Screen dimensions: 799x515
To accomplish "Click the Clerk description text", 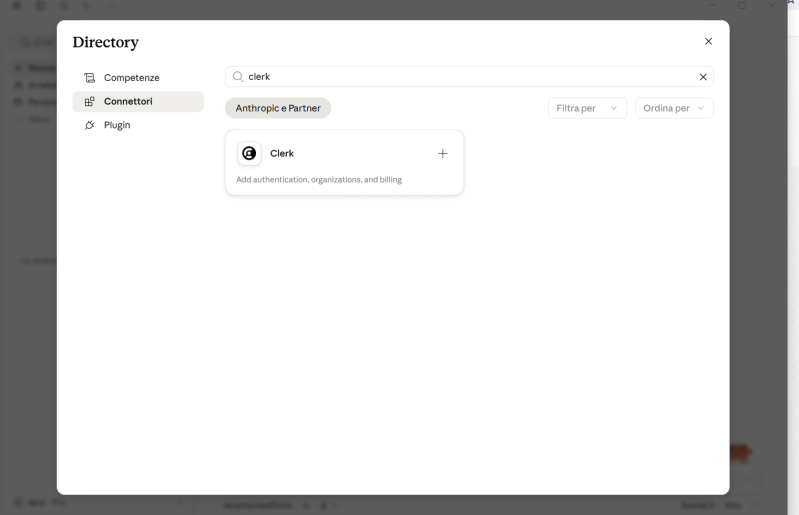I will 319,179.
